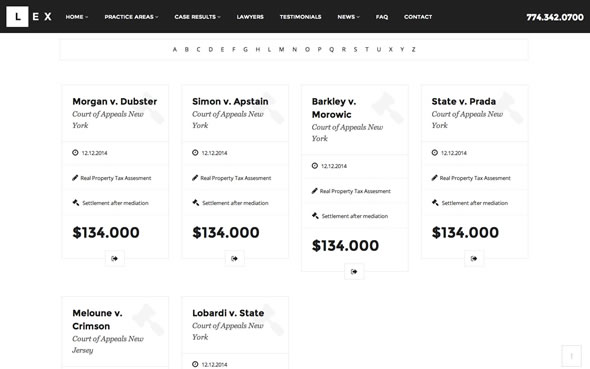Viewport: 590px width, 369px height.
Task: Click the clock icon in Morgan v. Dubster card
Action: click(75, 153)
